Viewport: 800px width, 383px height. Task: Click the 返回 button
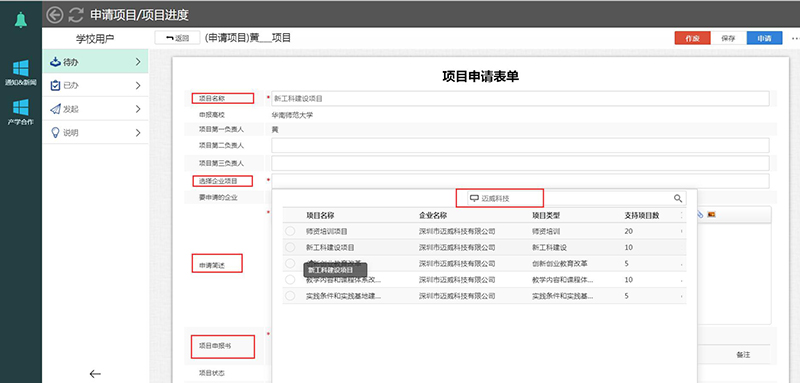(177, 38)
